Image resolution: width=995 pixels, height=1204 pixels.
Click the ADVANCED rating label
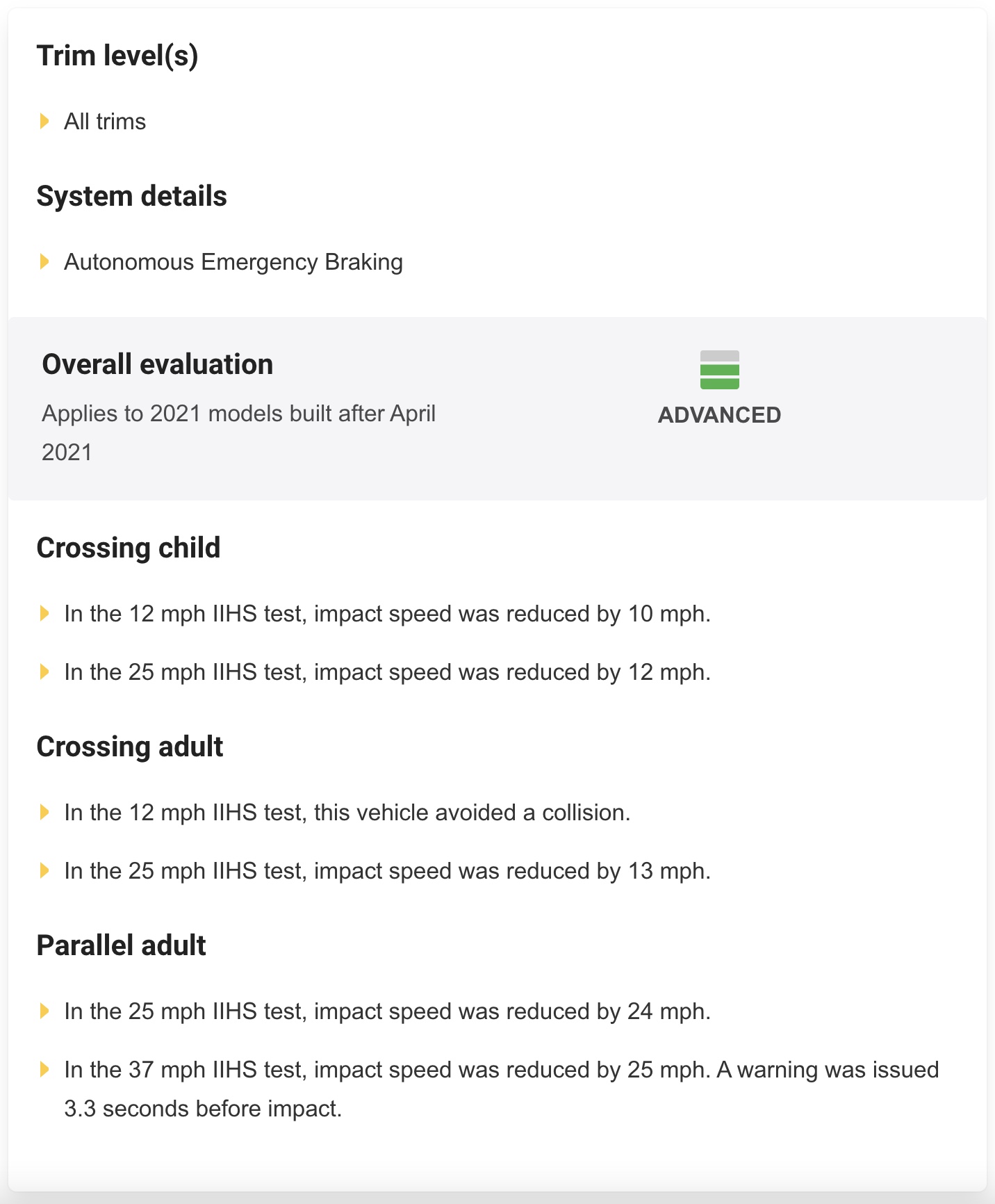(x=719, y=415)
